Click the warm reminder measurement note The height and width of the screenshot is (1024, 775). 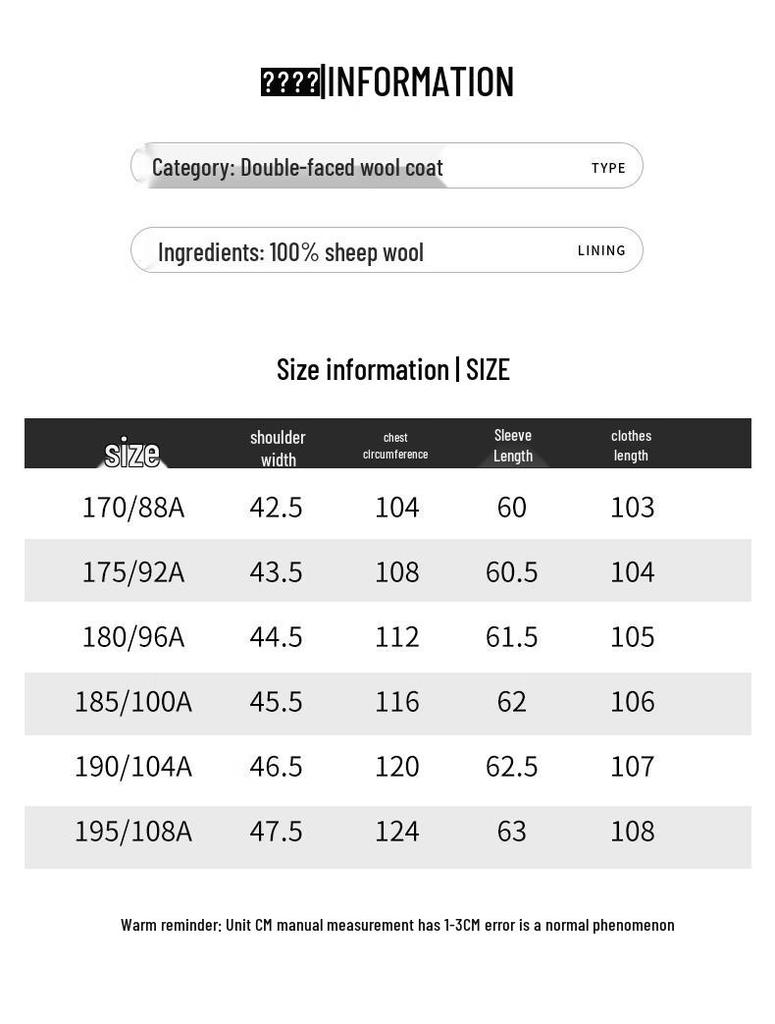[397, 925]
